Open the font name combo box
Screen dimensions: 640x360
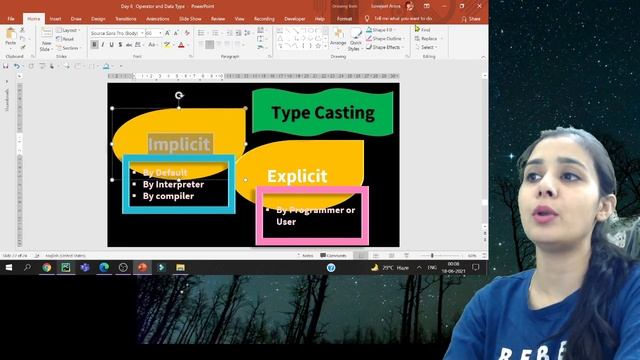117,33
